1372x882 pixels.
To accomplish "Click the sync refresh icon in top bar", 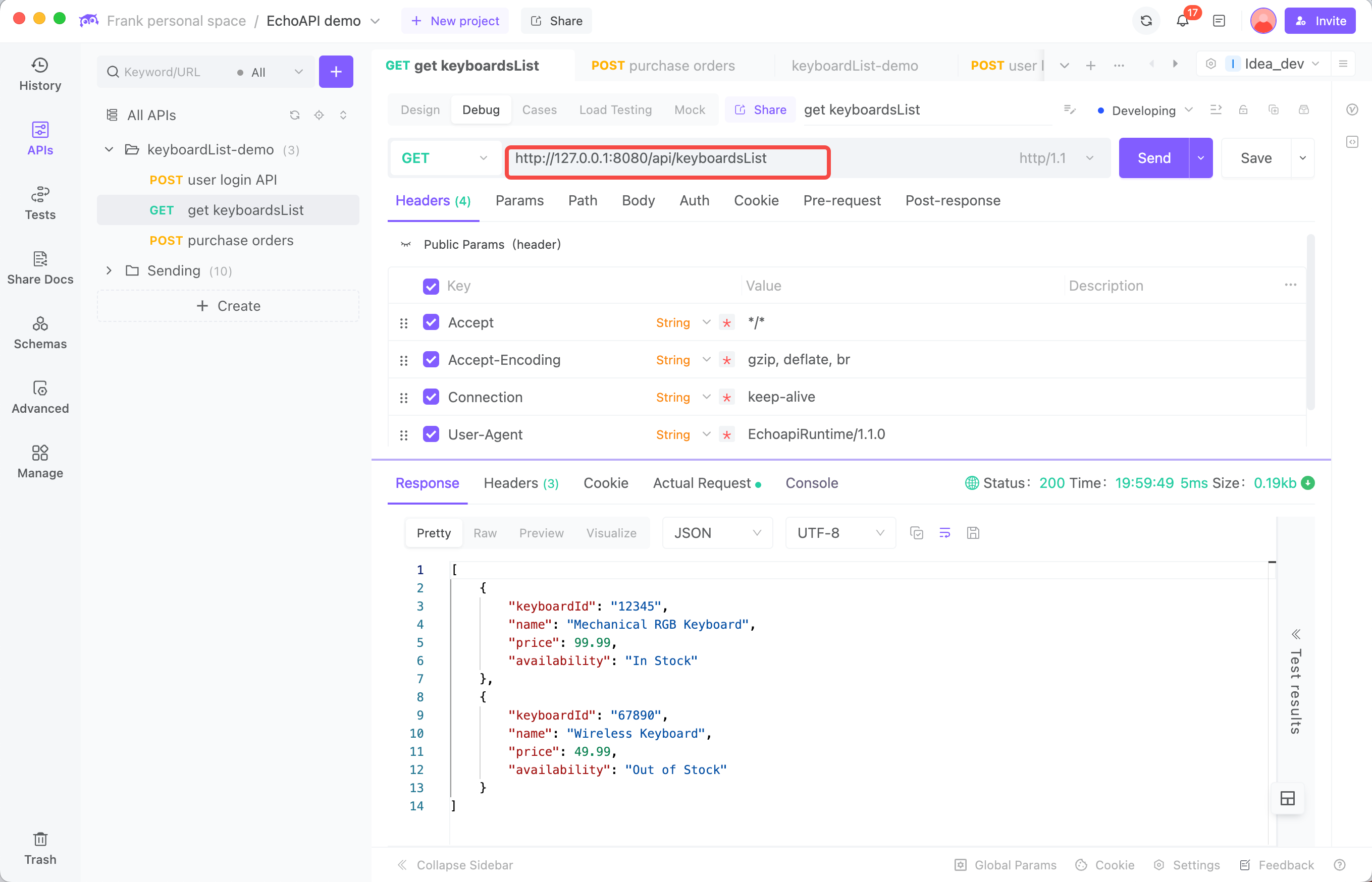I will click(x=1146, y=21).
